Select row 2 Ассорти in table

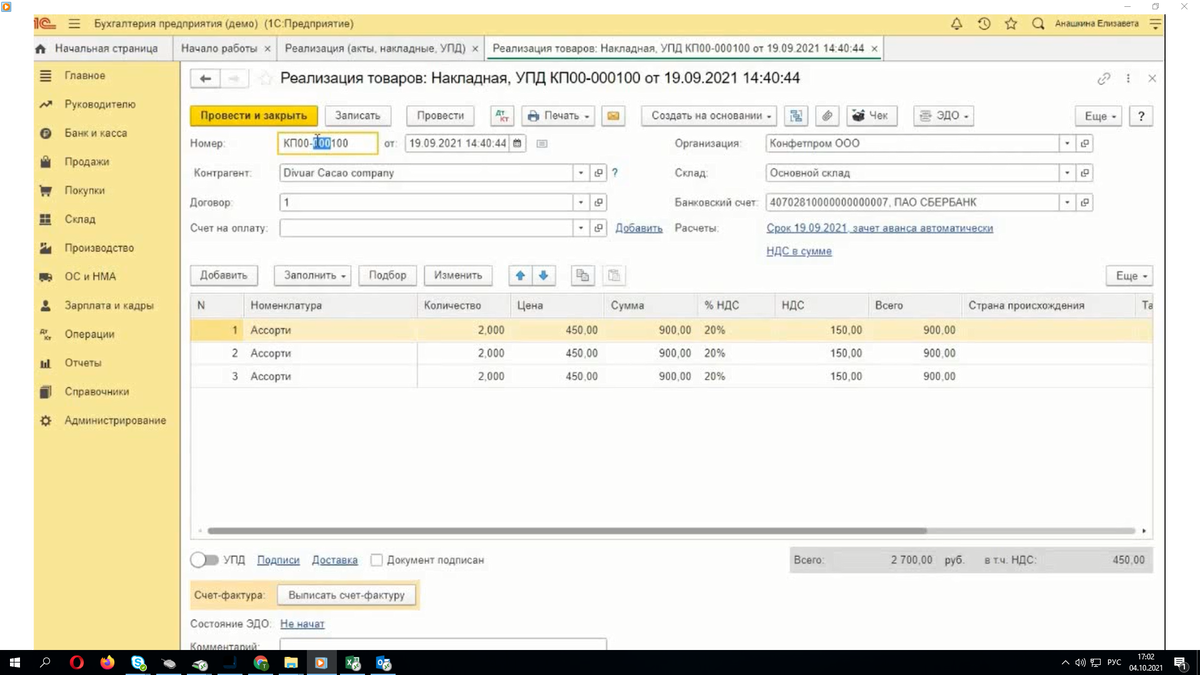[x=670, y=353]
